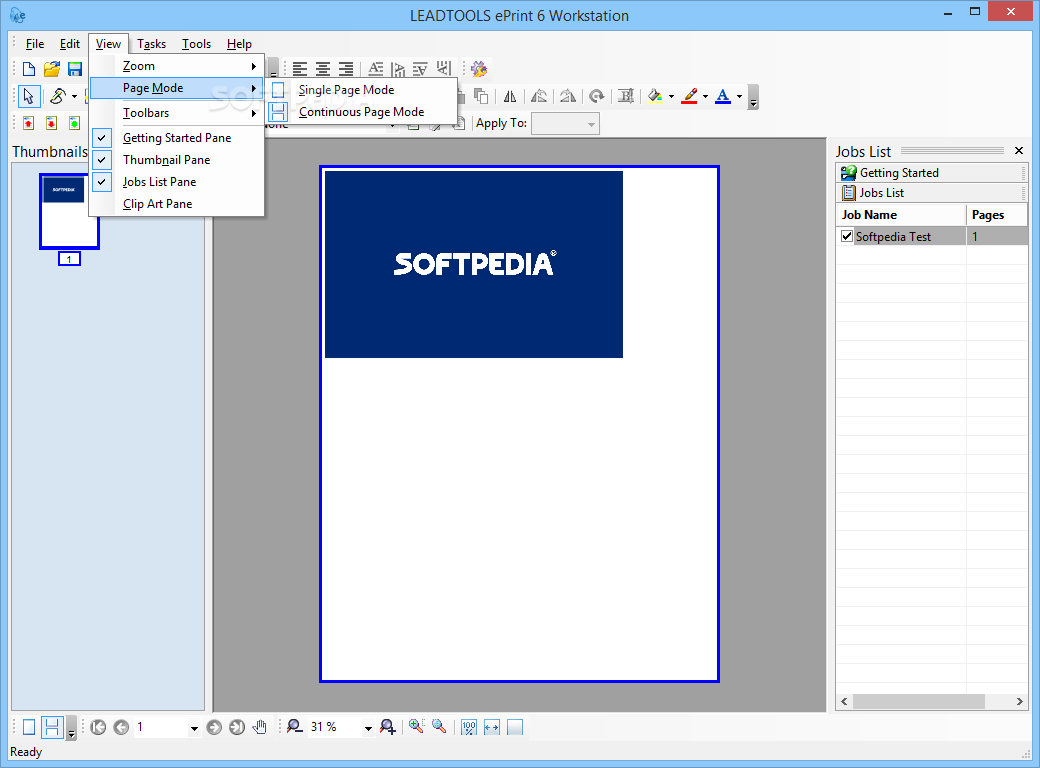Open line color dropdown arrow
1040x768 pixels.
pyautogui.click(x=705, y=97)
